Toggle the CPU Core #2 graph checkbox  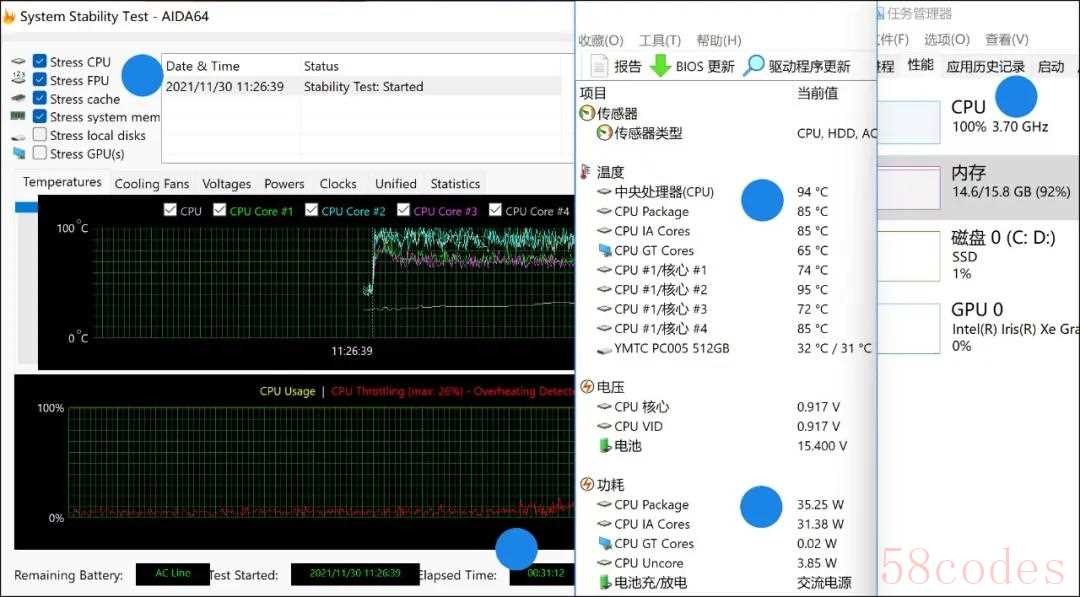tap(311, 210)
